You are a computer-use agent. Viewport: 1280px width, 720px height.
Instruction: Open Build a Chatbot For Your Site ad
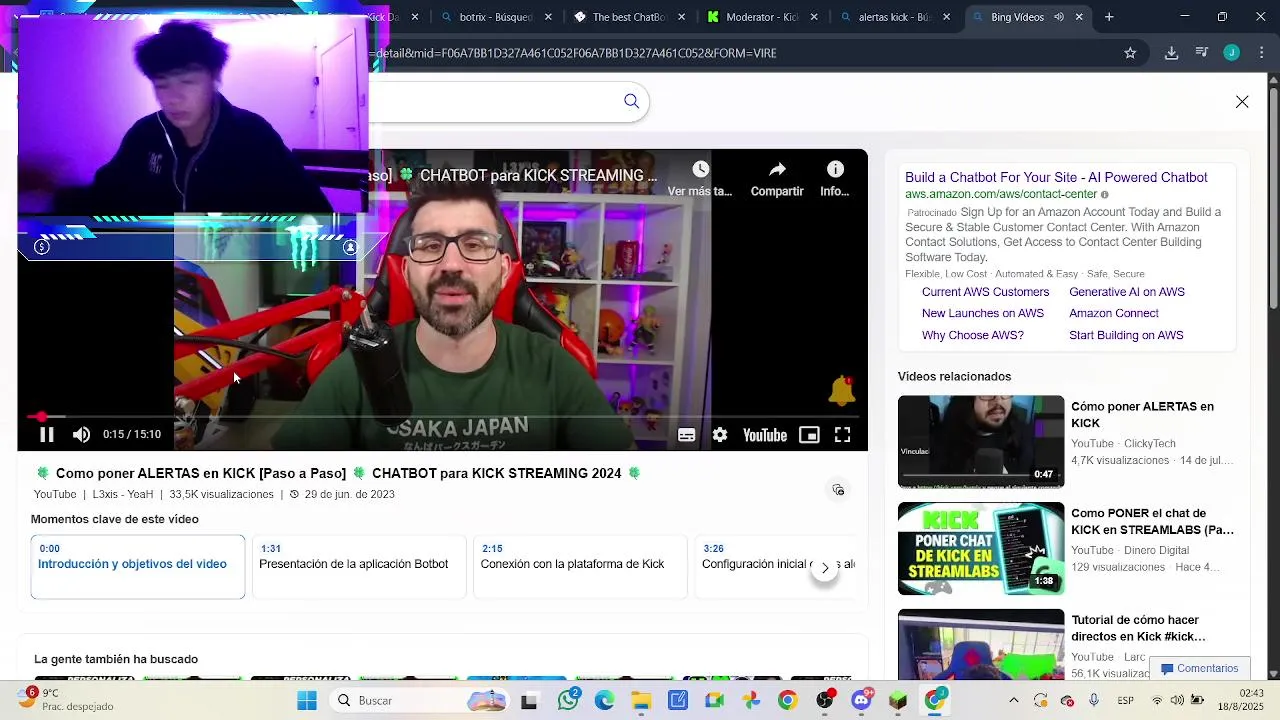(1056, 177)
